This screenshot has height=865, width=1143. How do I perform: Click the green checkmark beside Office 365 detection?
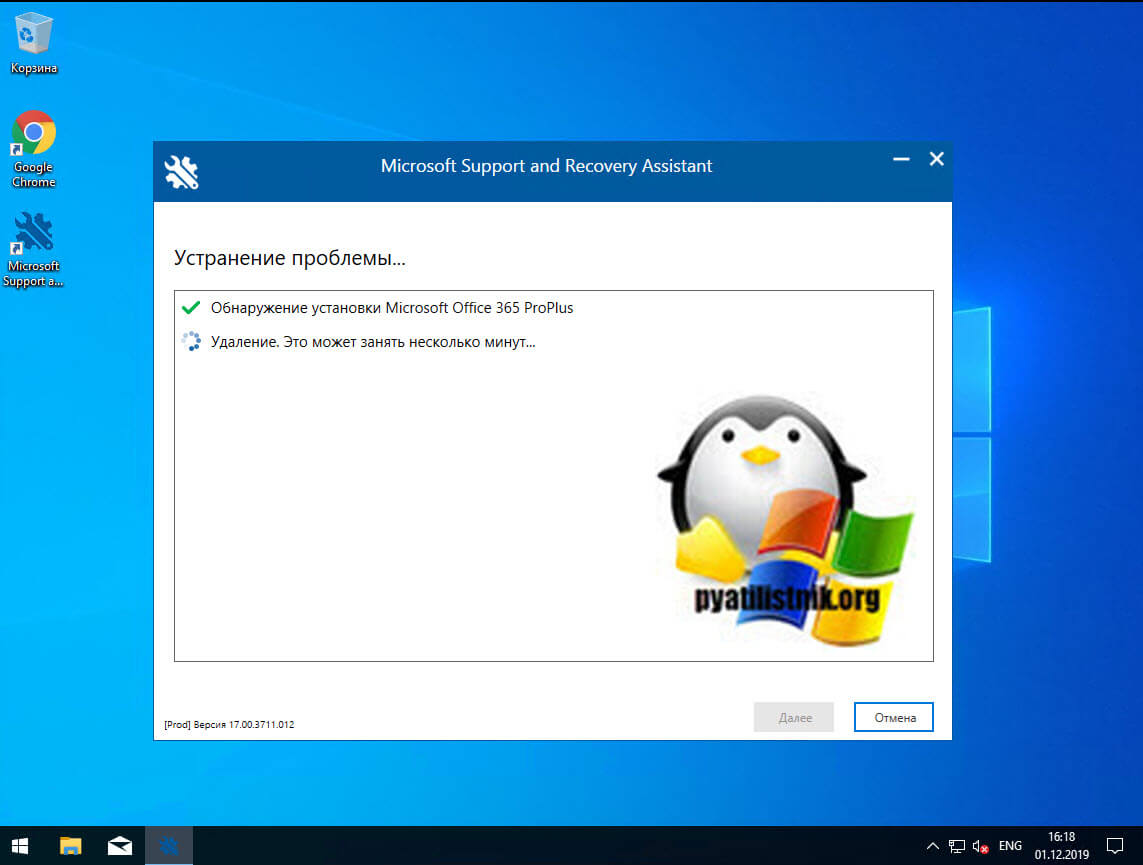click(x=191, y=308)
